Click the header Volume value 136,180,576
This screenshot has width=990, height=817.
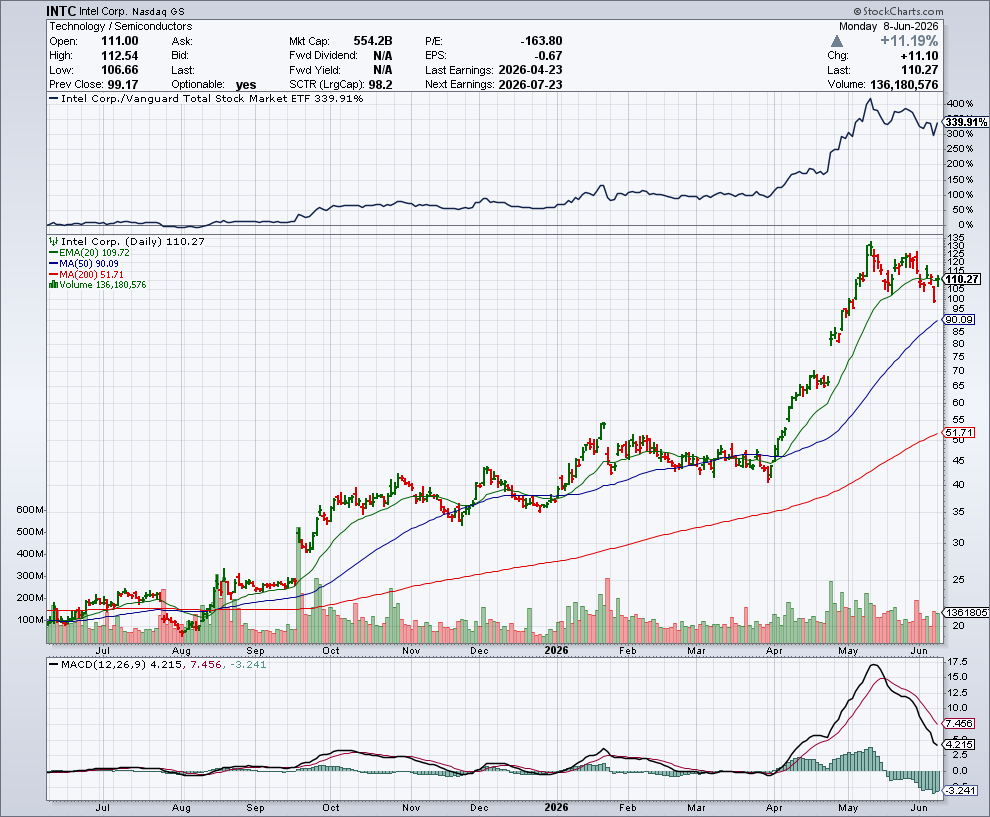tap(904, 85)
